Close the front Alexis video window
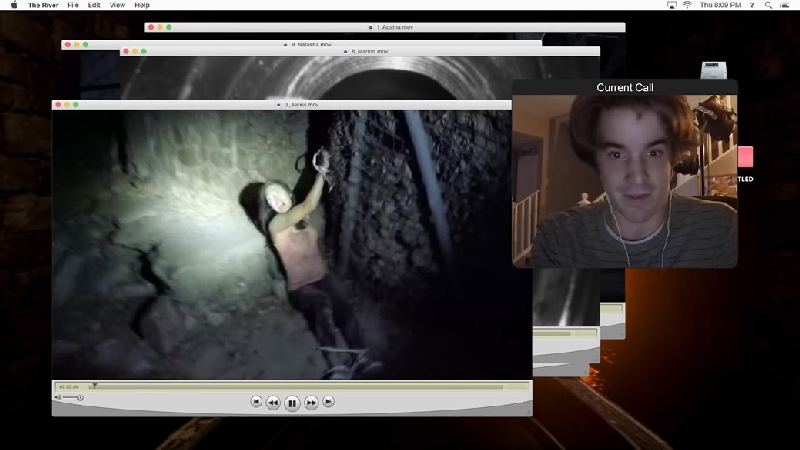The width and height of the screenshot is (800, 450). click(58, 105)
